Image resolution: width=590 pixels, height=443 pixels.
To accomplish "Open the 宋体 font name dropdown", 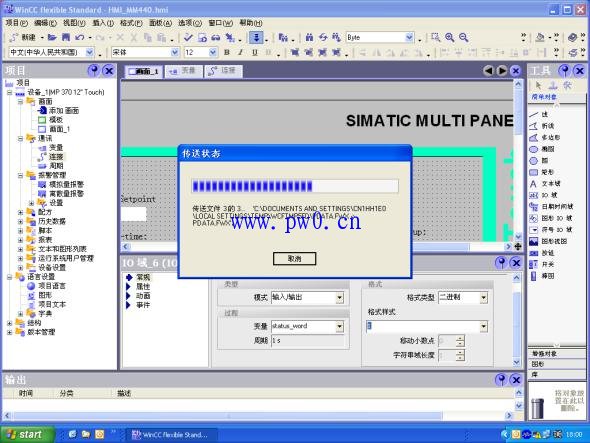I will pyautogui.click(x=175, y=52).
